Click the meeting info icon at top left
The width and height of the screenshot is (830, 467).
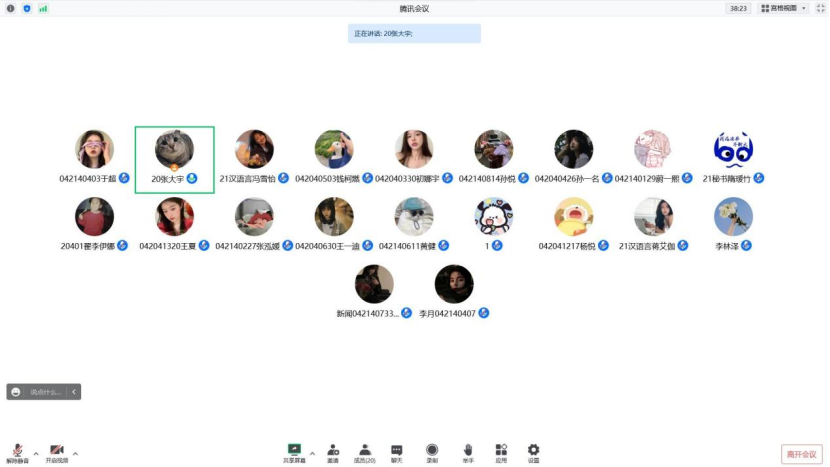tap(11, 8)
